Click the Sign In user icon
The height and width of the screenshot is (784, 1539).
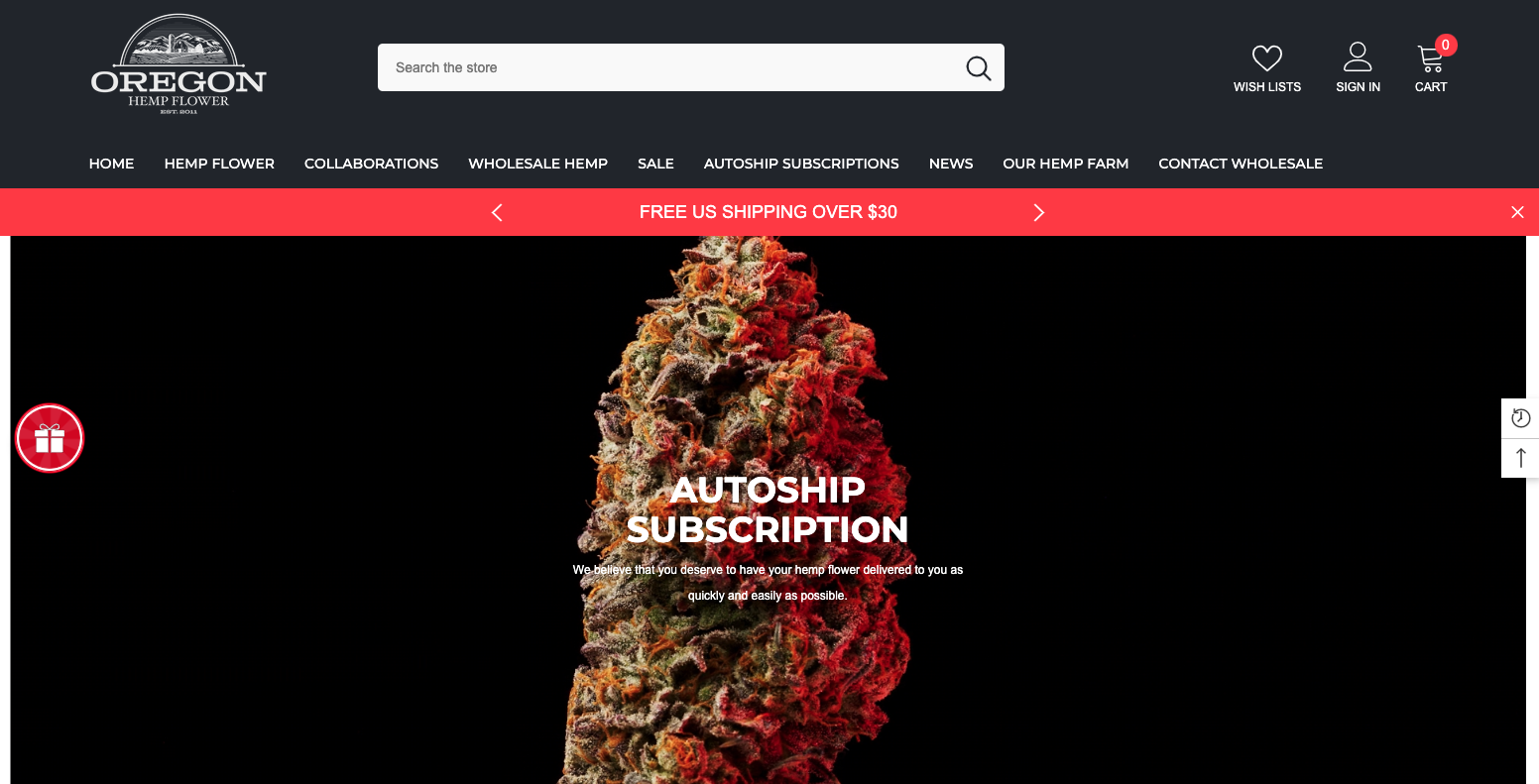[1358, 56]
